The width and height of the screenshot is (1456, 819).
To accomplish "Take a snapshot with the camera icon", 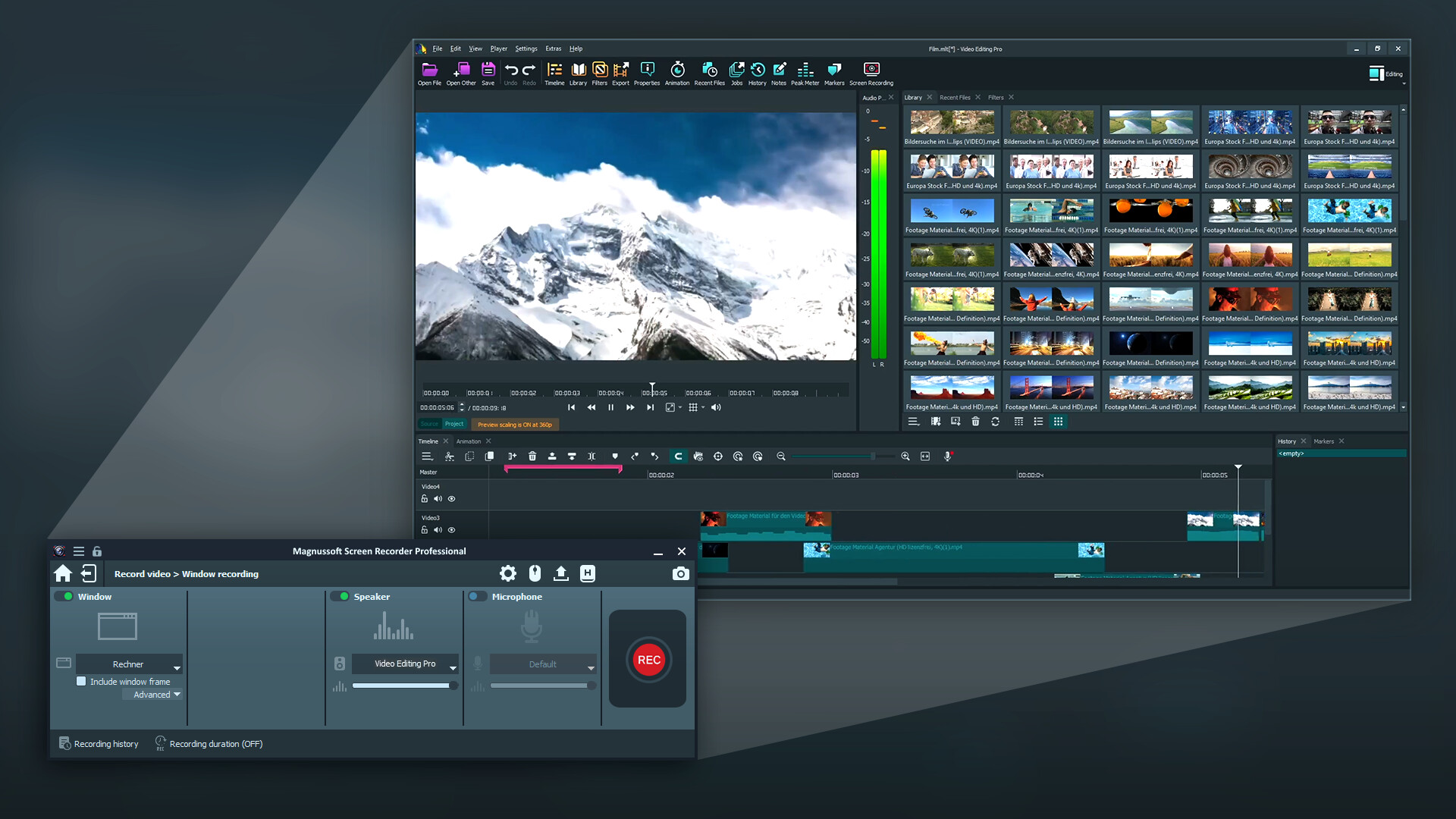I will pos(680,573).
